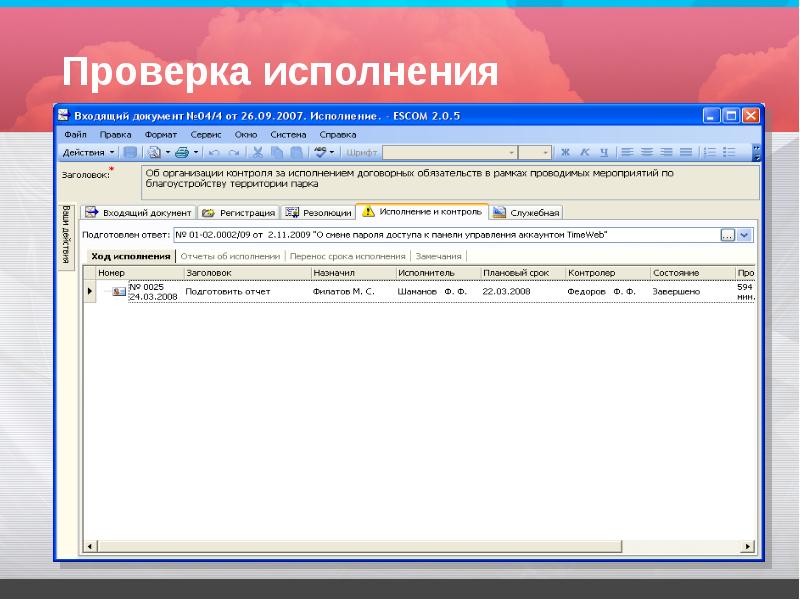This screenshot has width=800, height=600.
Task: Click the numbered list icon
Action: pyautogui.click(x=709, y=153)
